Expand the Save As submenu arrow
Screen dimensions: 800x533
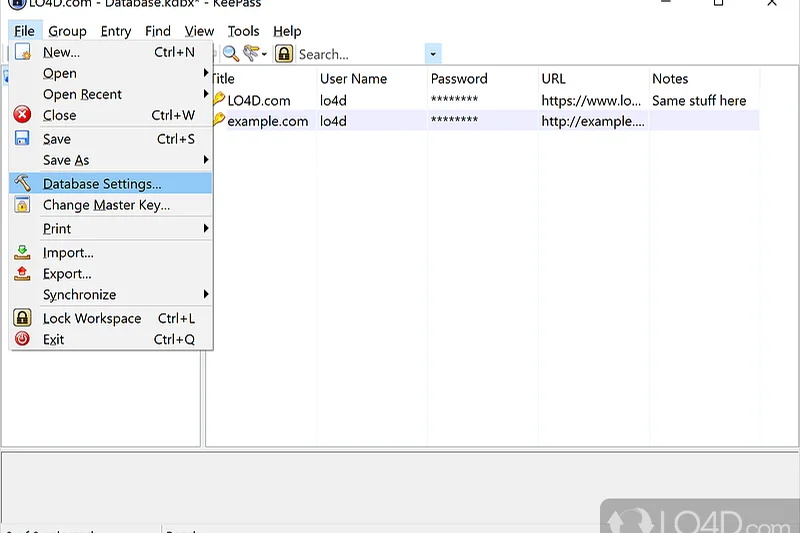206,160
